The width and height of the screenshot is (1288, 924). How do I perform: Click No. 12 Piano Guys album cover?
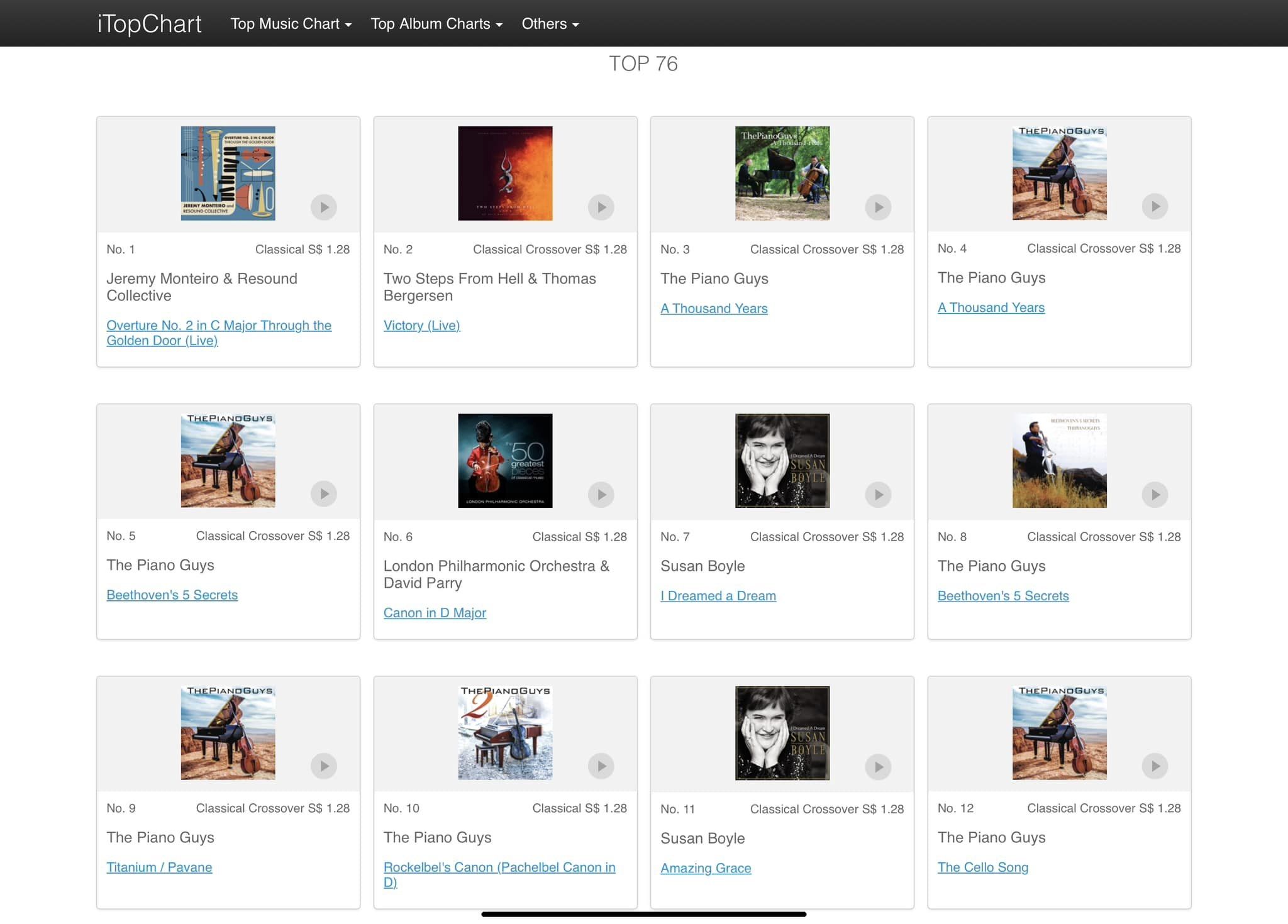(x=1060, y=732)
